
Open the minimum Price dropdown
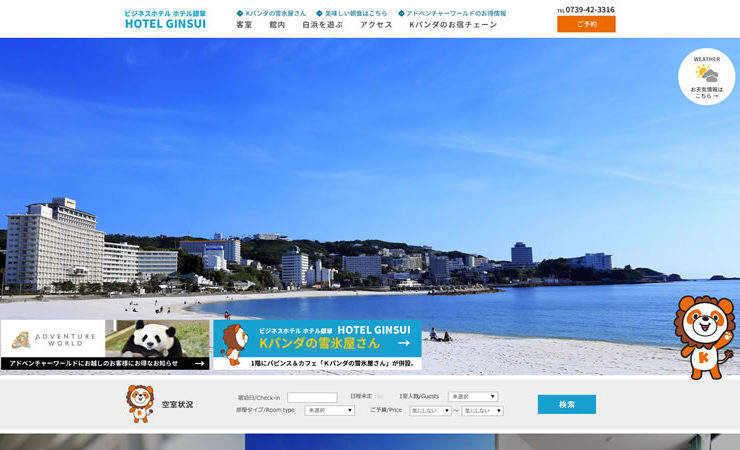click(430, 411)
